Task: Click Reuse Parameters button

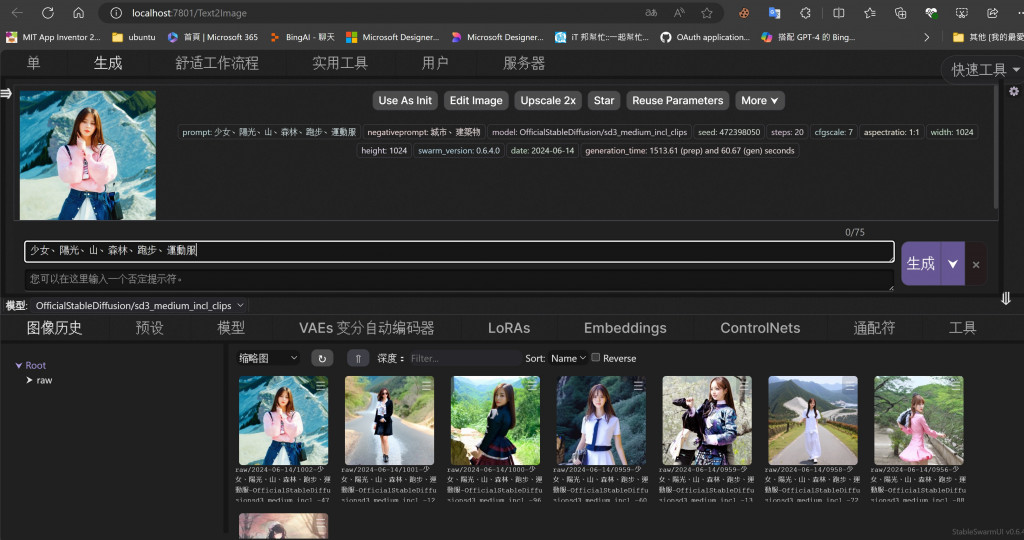Action: pos(677,101)
